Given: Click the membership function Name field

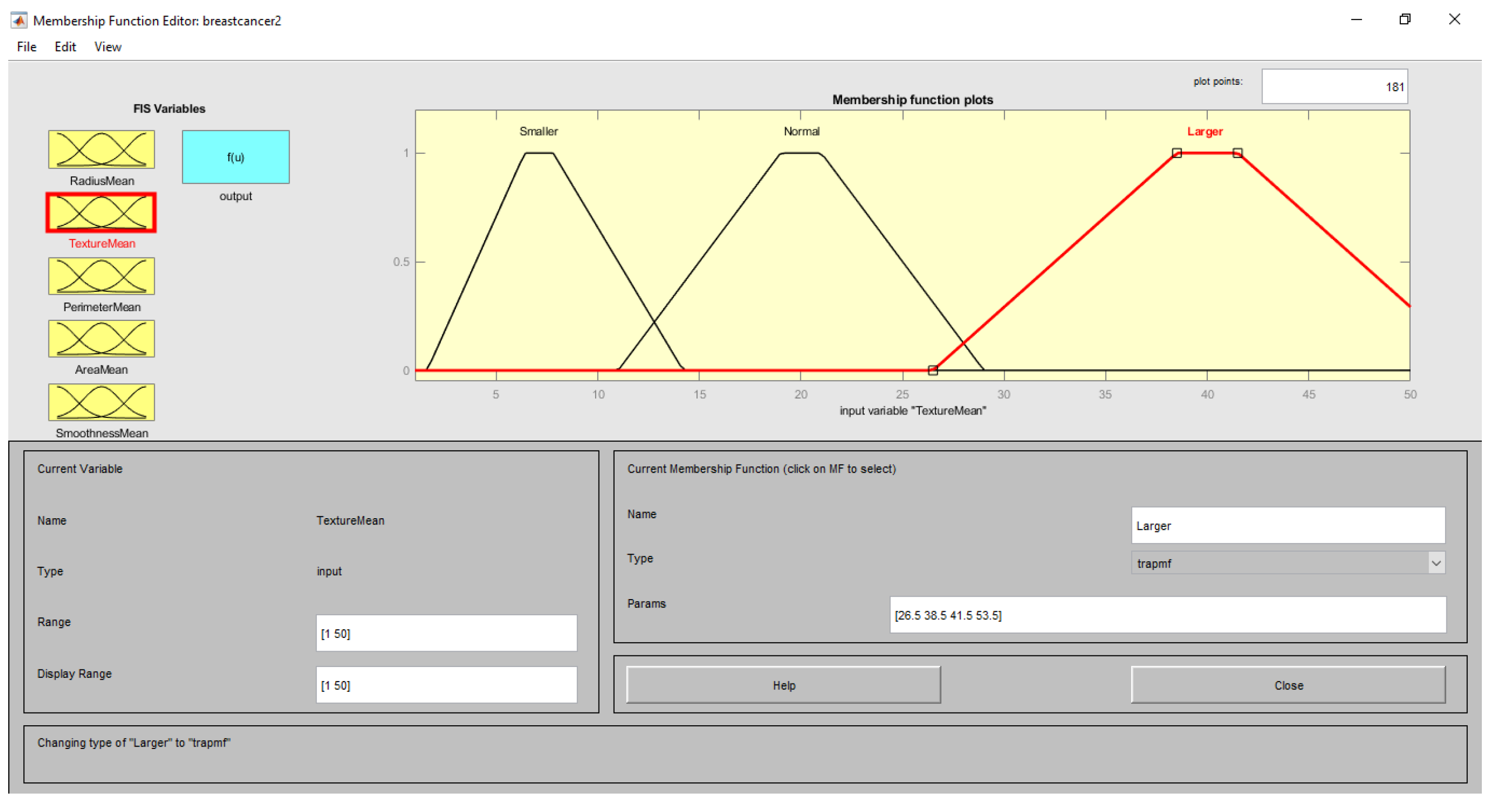Looking at the screenshot, I should [1287, 525].
